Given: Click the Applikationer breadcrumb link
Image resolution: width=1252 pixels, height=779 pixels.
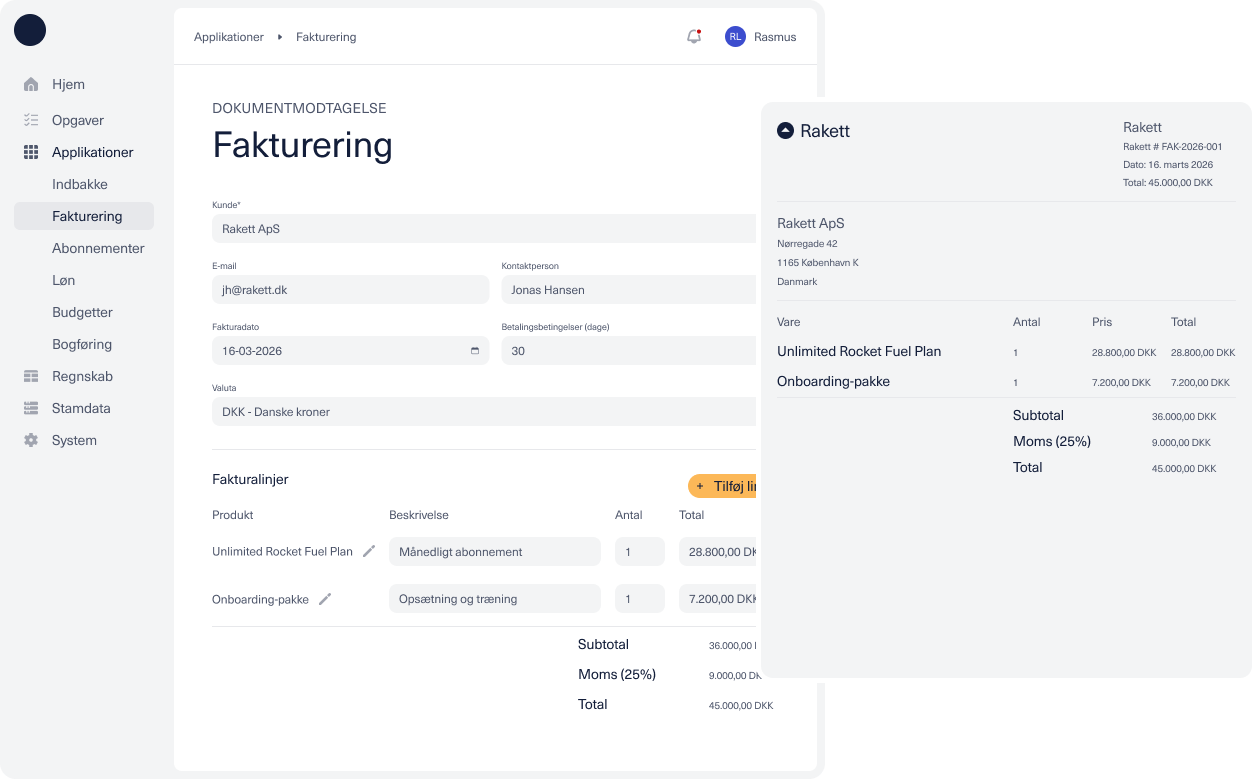Looking at the screenshot, I should click(229, 37).
